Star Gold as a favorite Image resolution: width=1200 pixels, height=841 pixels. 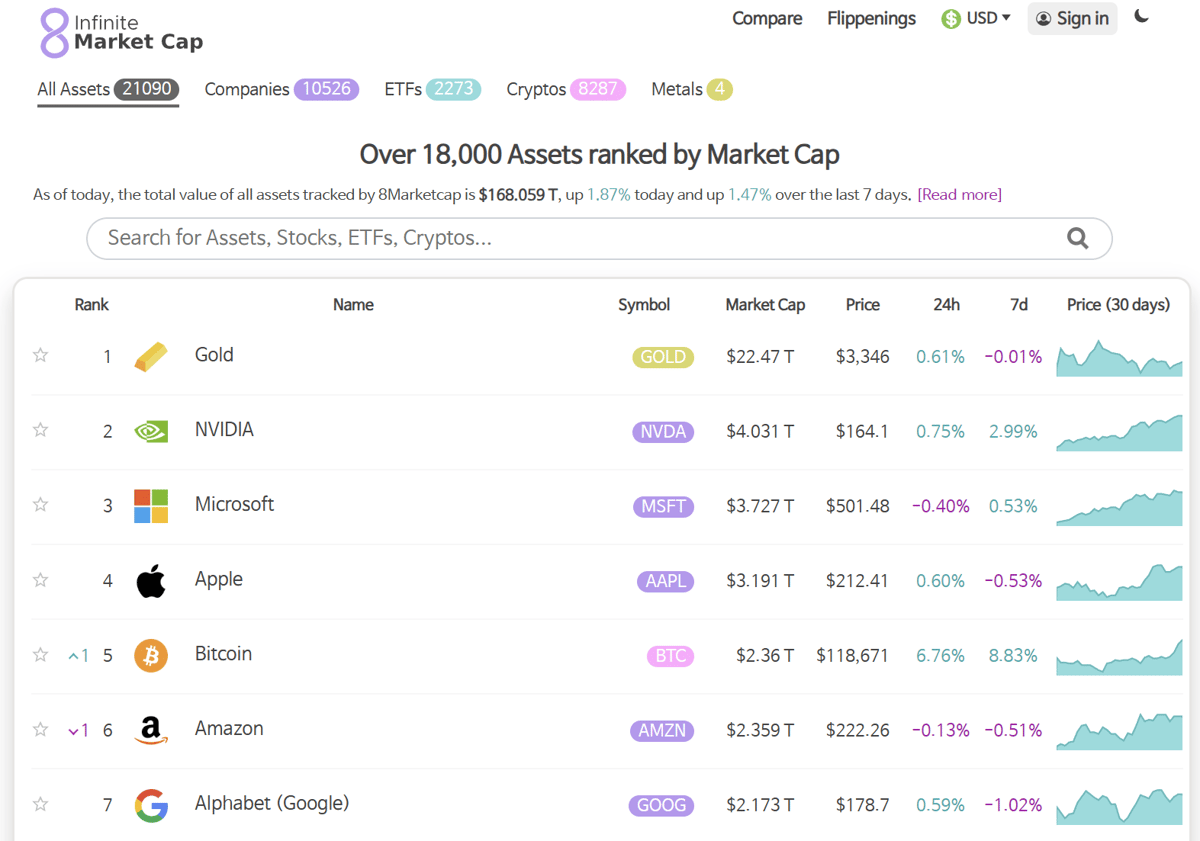tap(41, 355)
